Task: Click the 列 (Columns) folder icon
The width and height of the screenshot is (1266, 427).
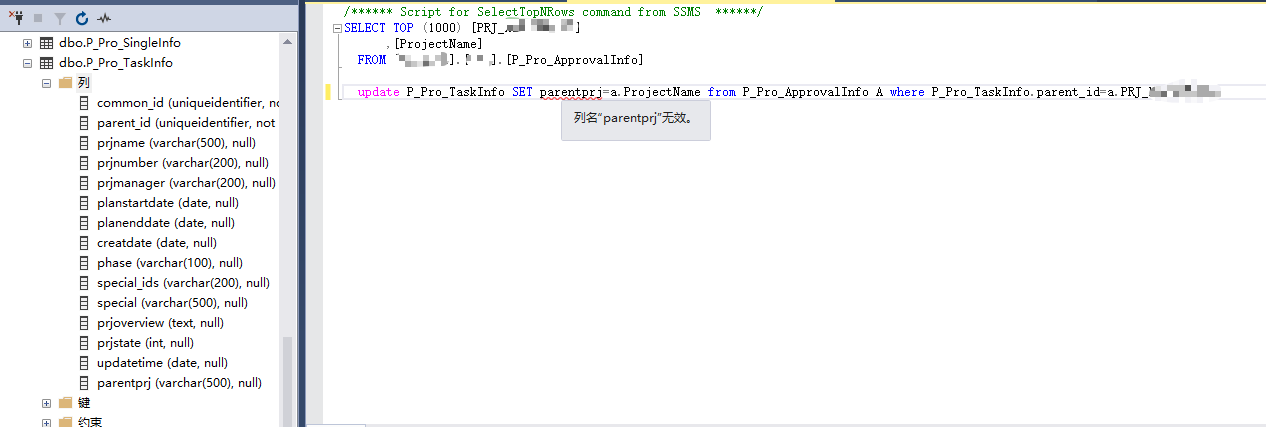Action: pyautogui.click(x=66, y=83)
